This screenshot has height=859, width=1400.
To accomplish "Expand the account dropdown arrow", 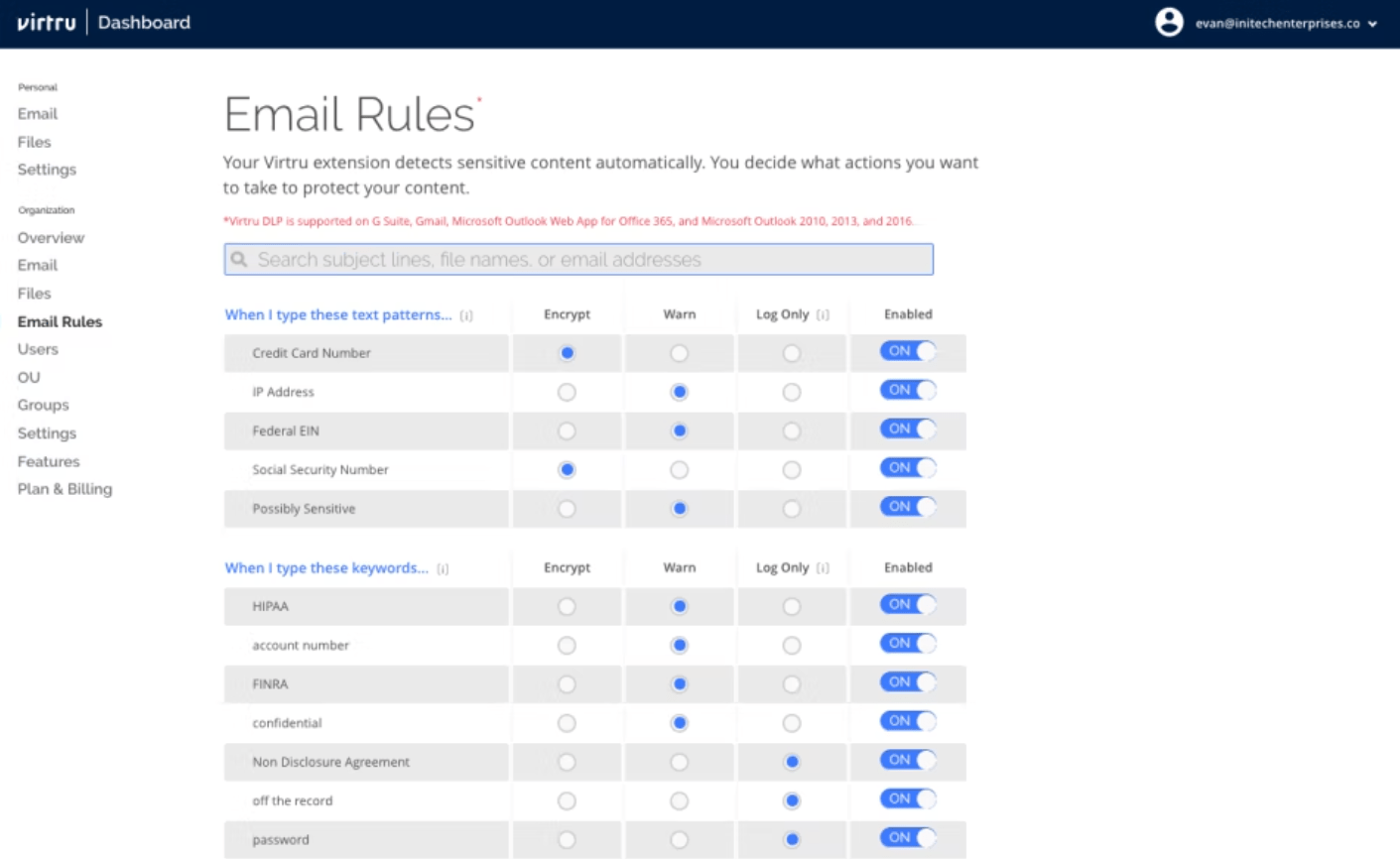I will [x=1372, y=24].
